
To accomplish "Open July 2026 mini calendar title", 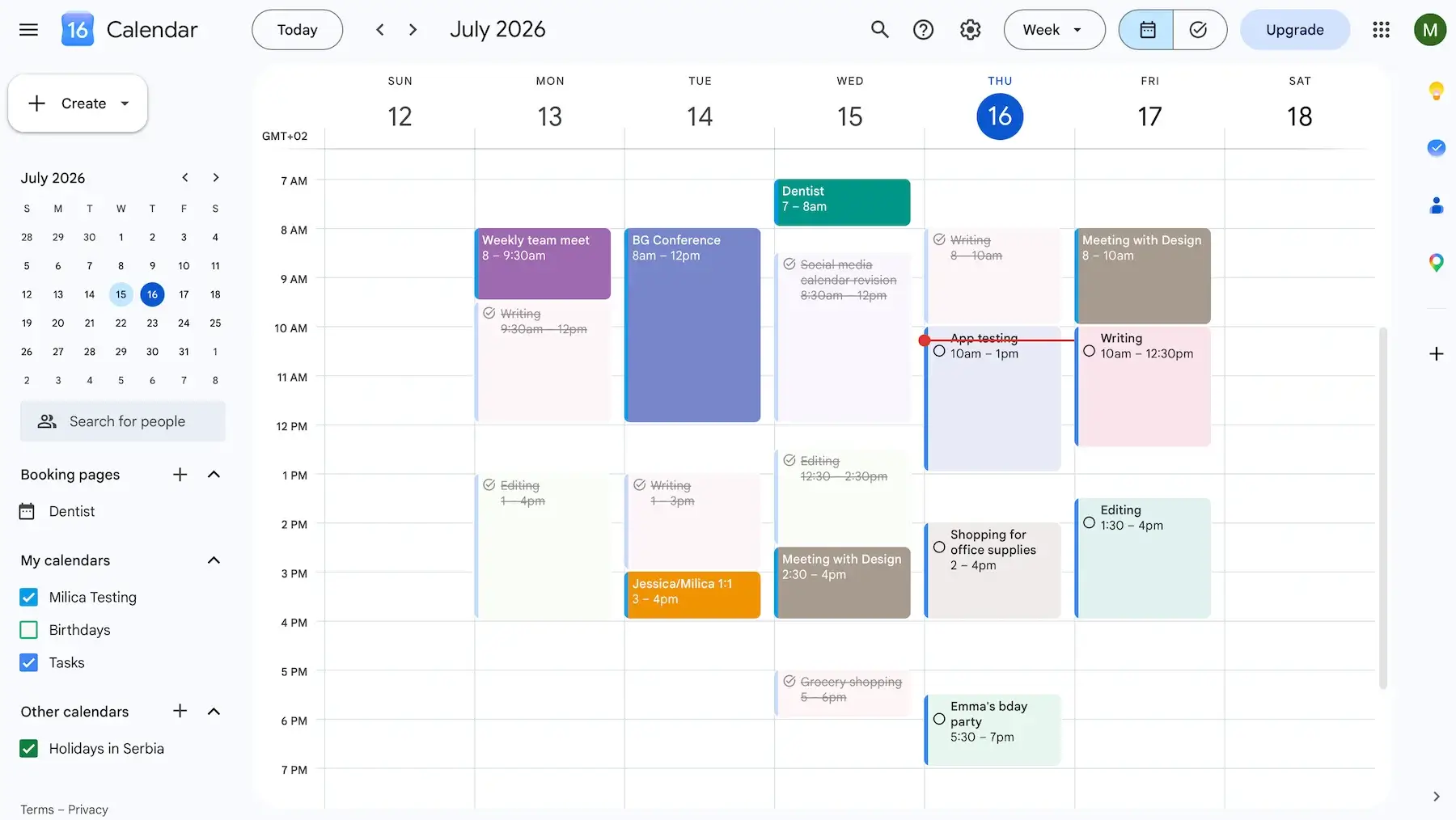I will point(53,178).
